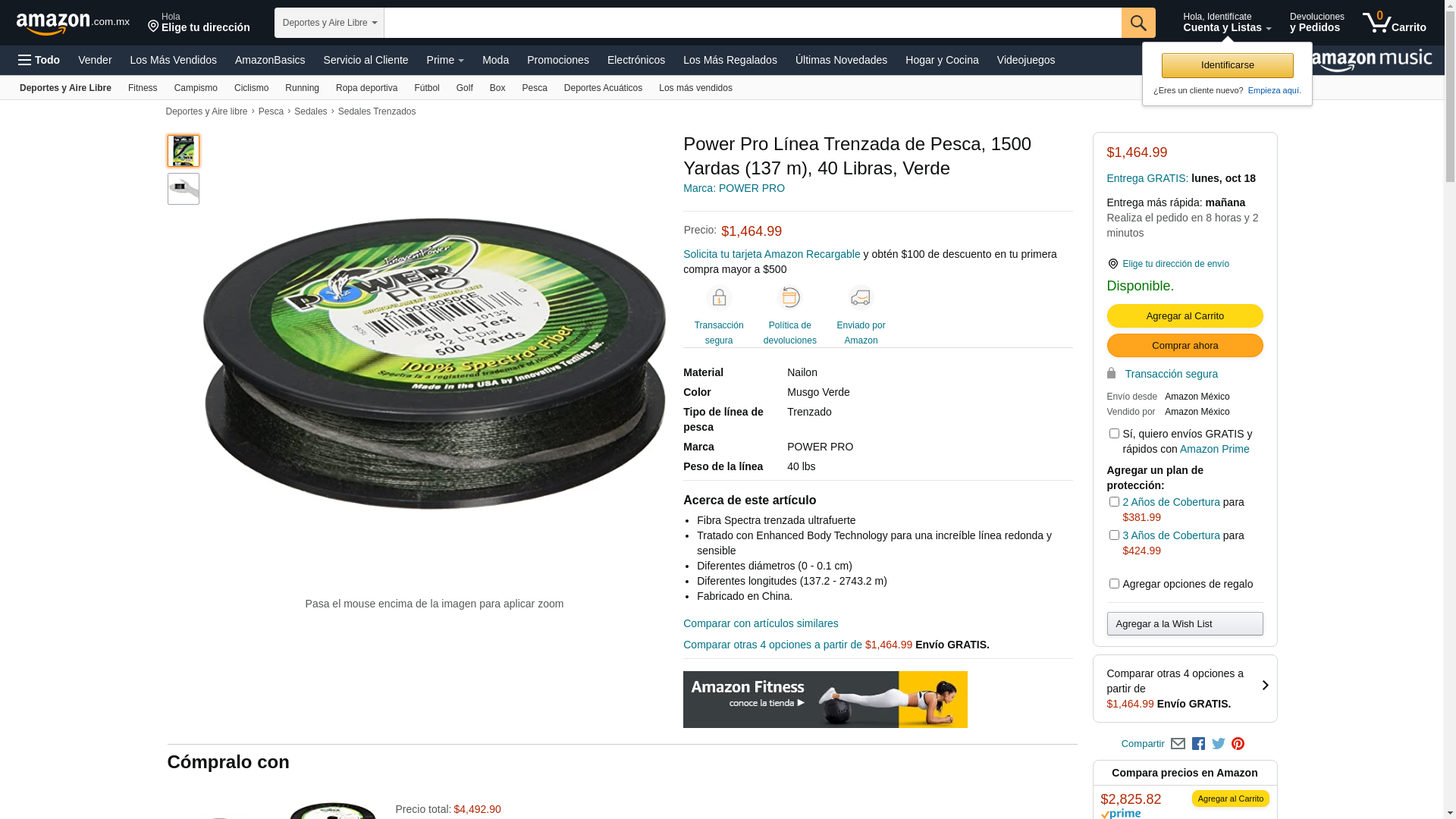Image resolution: width=1456 pixels, height=819 pixels.
Task: Share product on Facebook icon
Action: [1198, 744]
